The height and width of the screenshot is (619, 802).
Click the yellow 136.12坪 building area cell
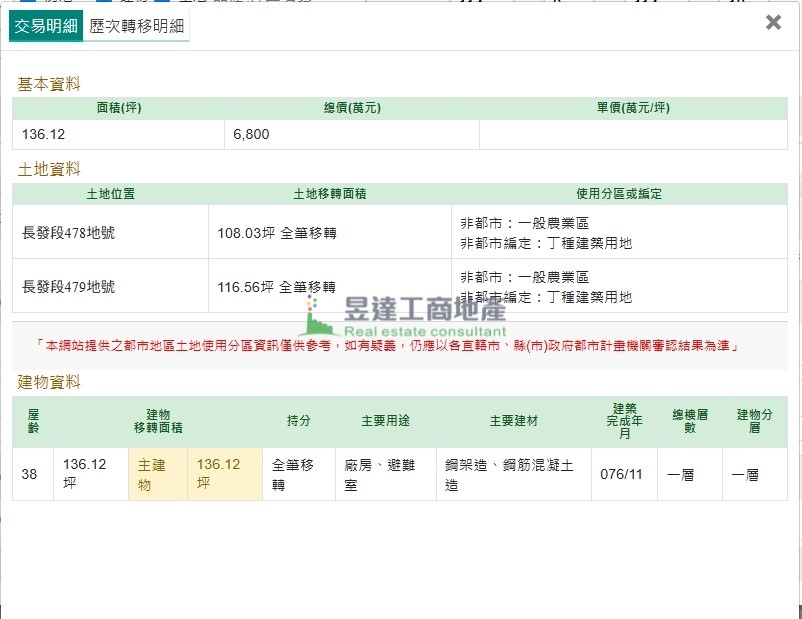(224, 474)
